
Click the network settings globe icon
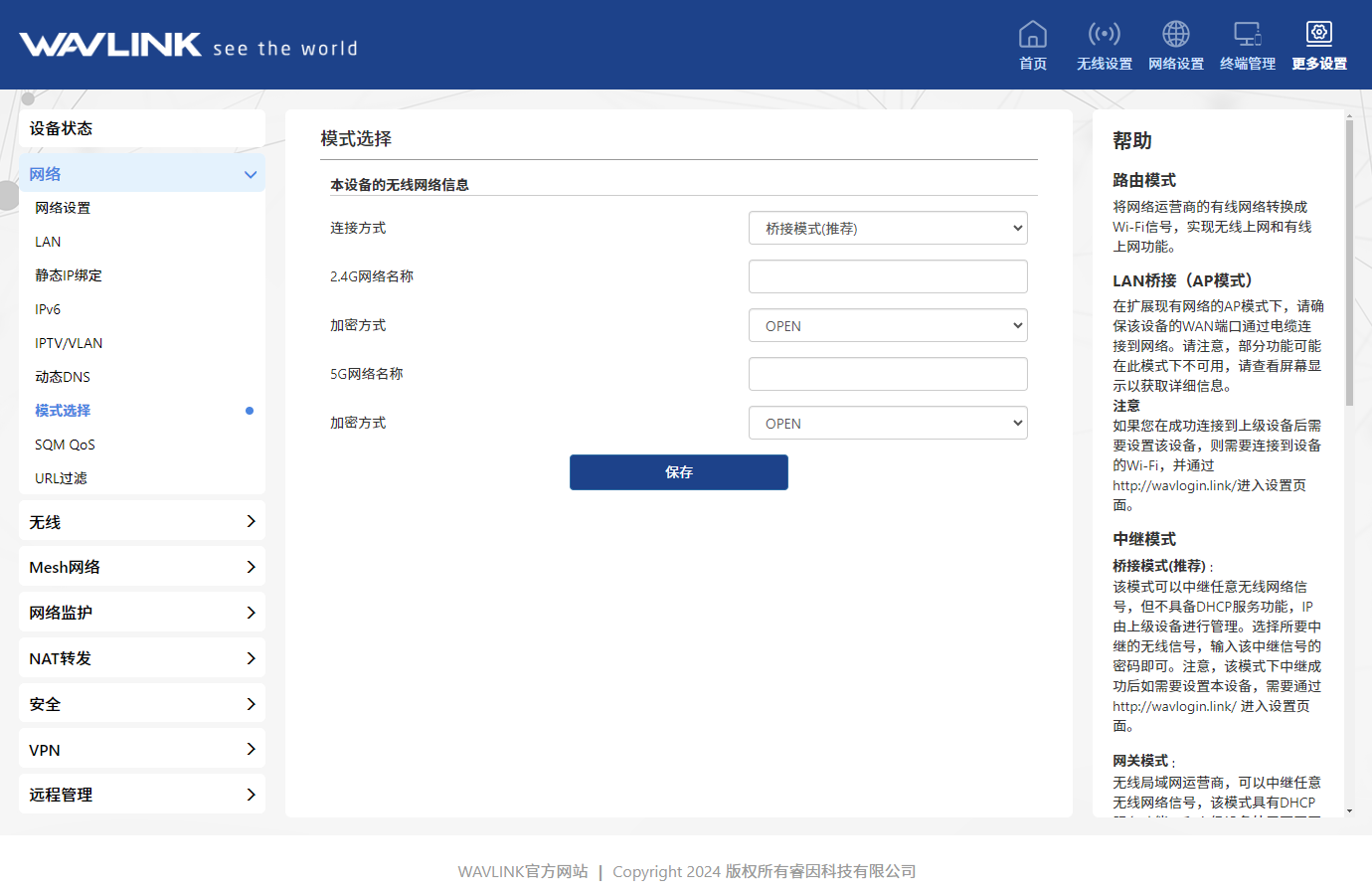1175,35
